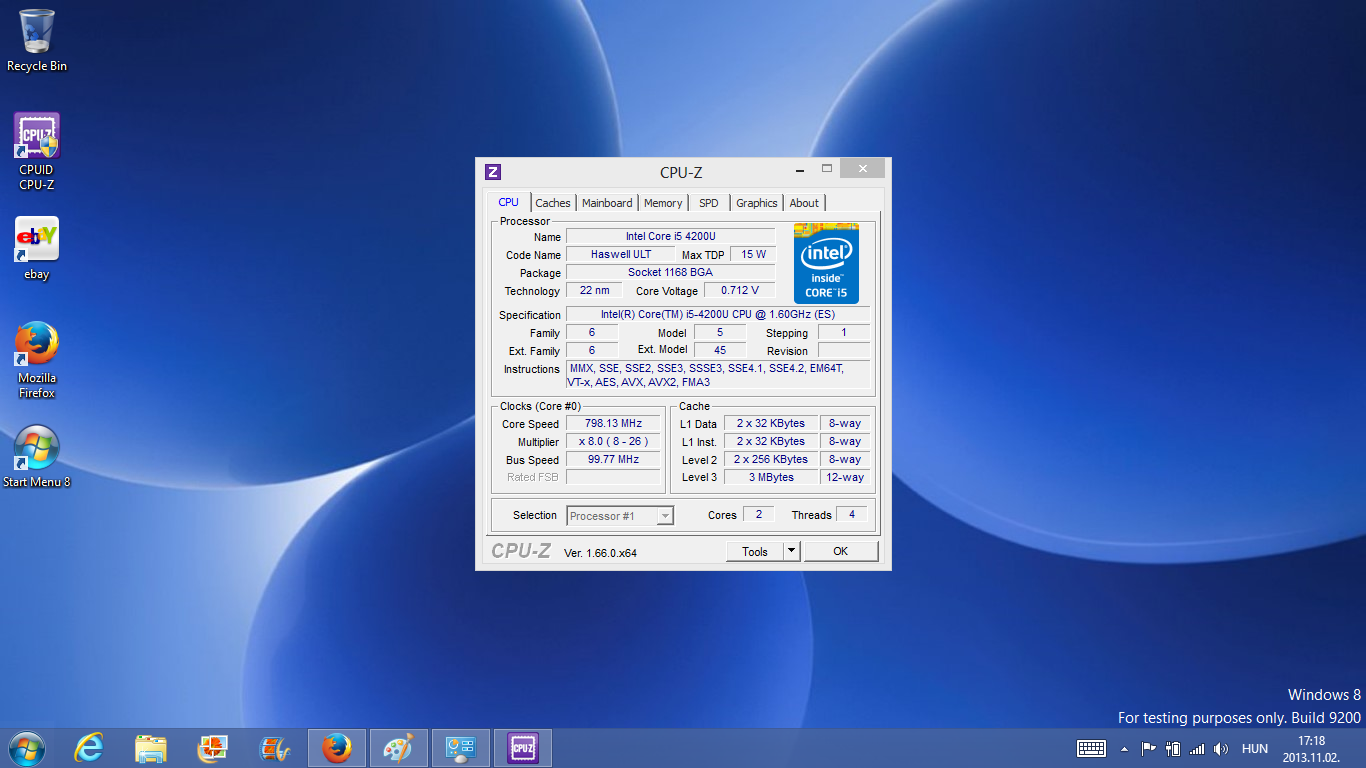Open the Mainboard tab
Viewport: 1366px width, 768px height.
[607, 203]
